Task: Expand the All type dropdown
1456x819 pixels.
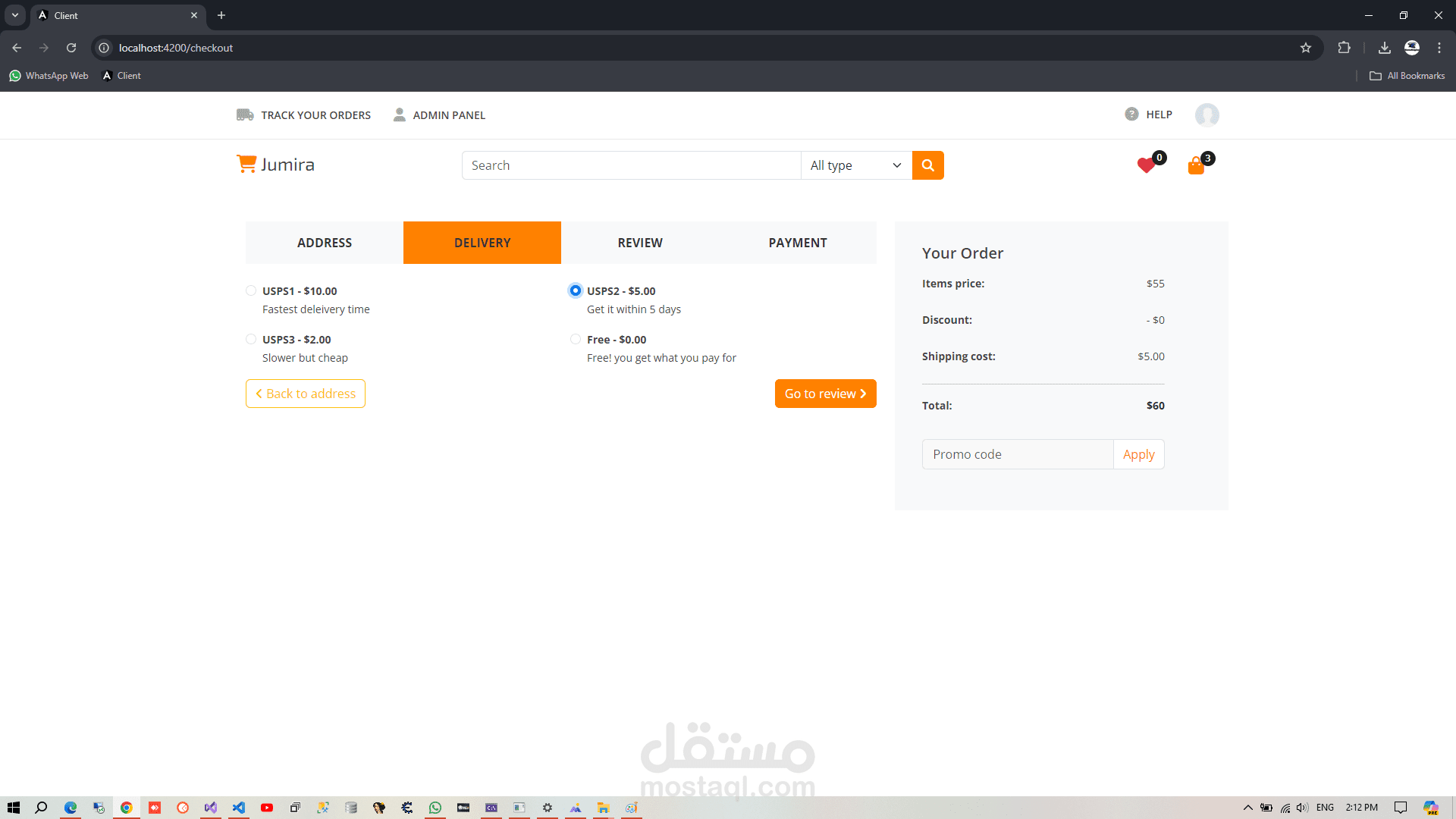Action: pos(855,165)
